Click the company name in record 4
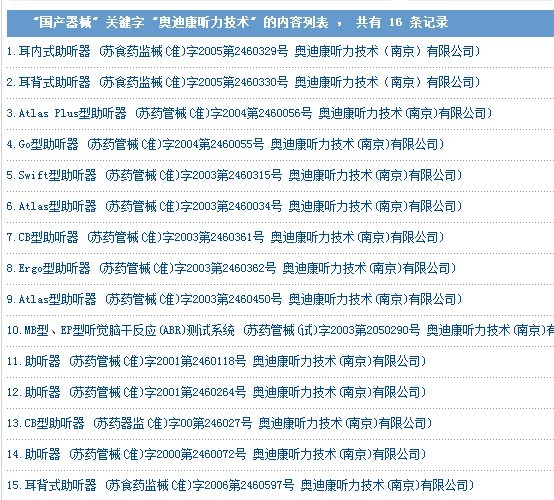This screenshot has height=500, width=554. point(357,145)
